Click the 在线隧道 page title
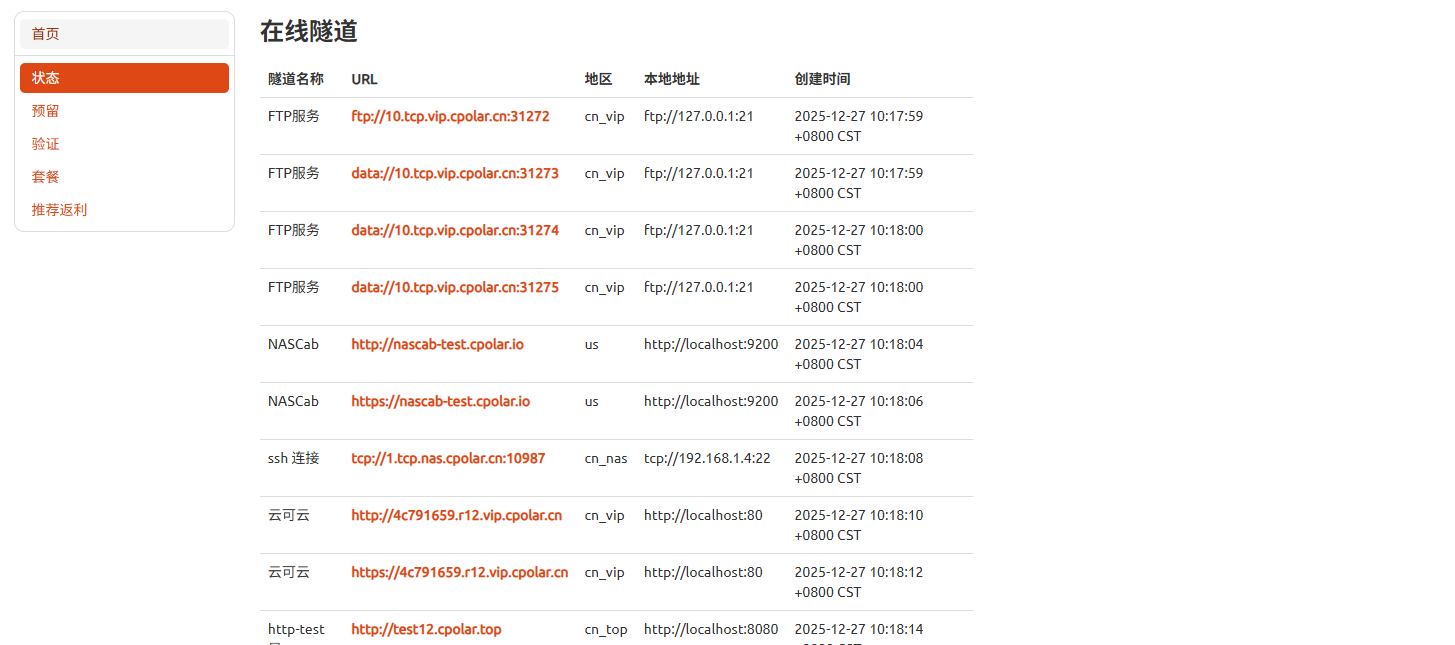Screen dimensions: 1455x645 (307, 32)
